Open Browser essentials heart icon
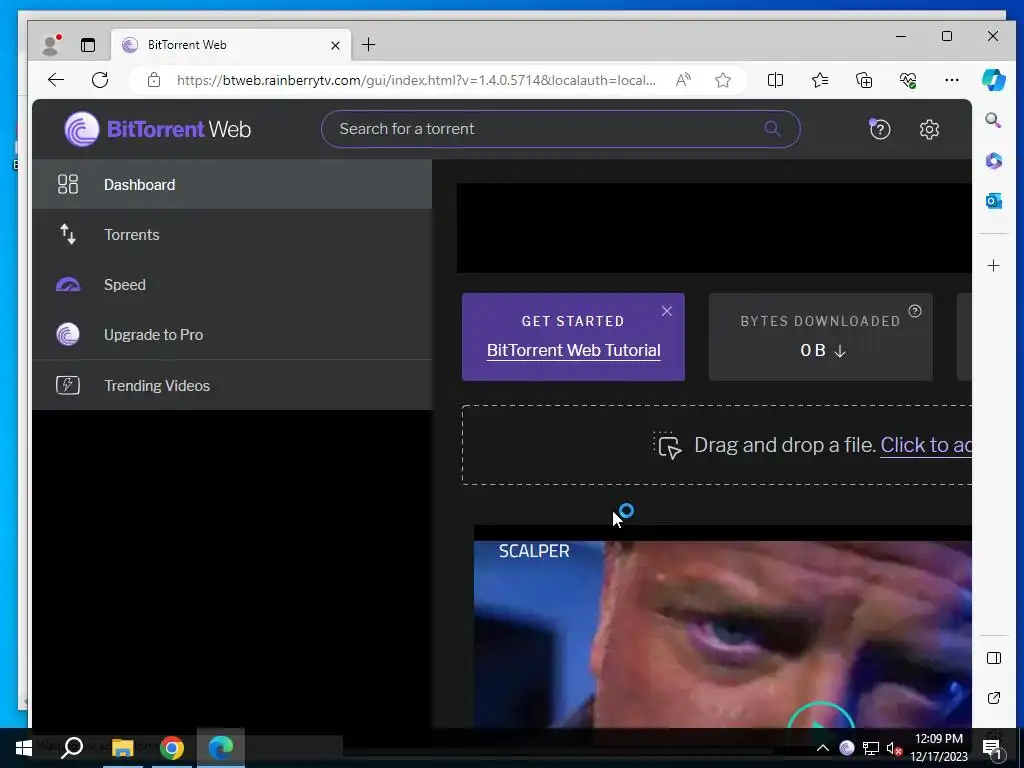The image size is (1024, 768). [x=908, y=80]
